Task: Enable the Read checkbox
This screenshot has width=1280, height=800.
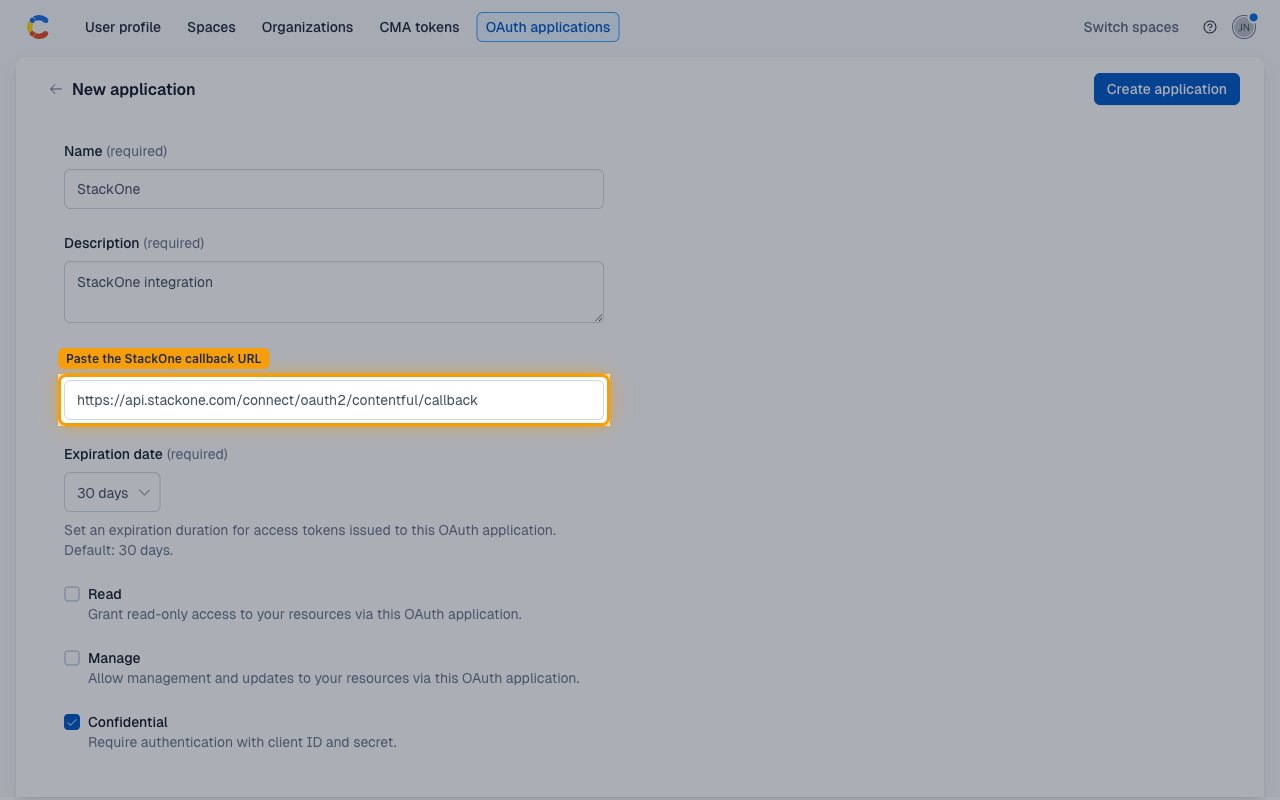Action: click(72, 594)
